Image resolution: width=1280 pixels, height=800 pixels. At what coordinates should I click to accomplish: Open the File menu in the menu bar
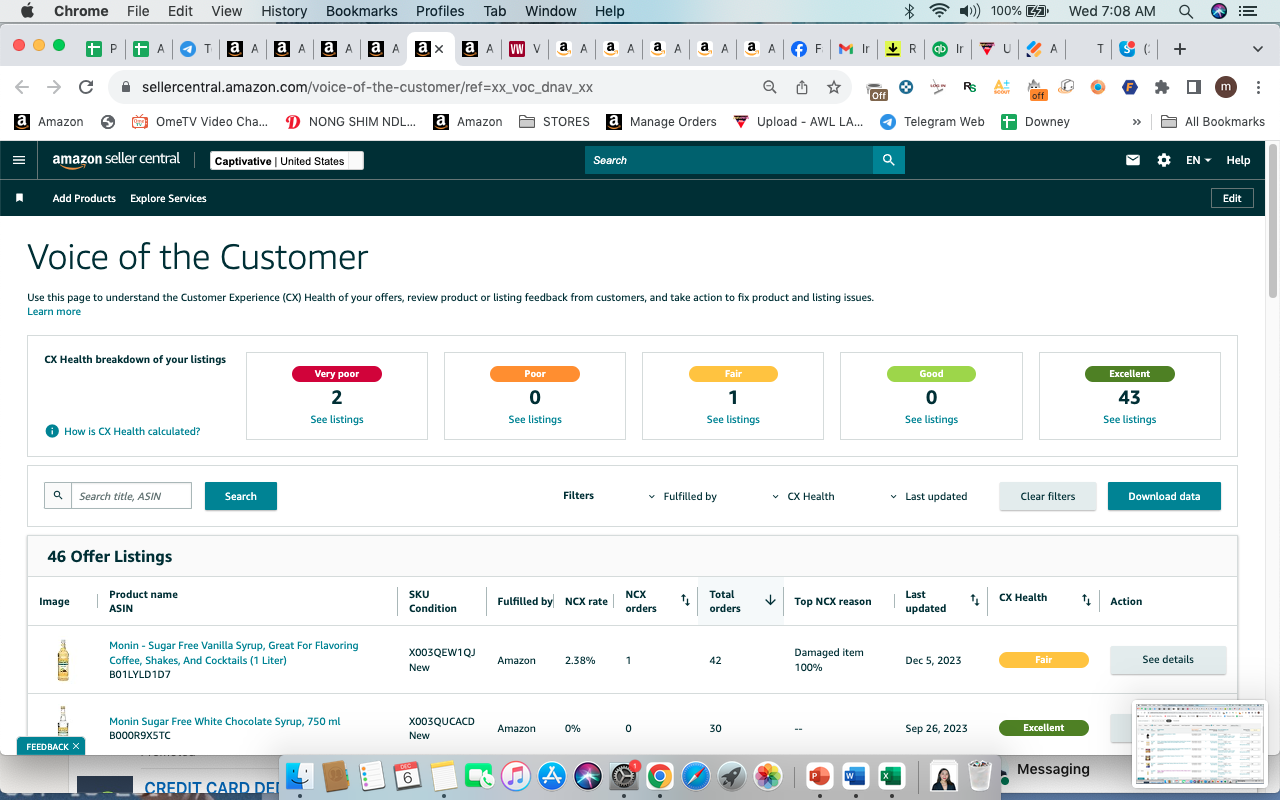pyautogui.click(x=138, y=11)
